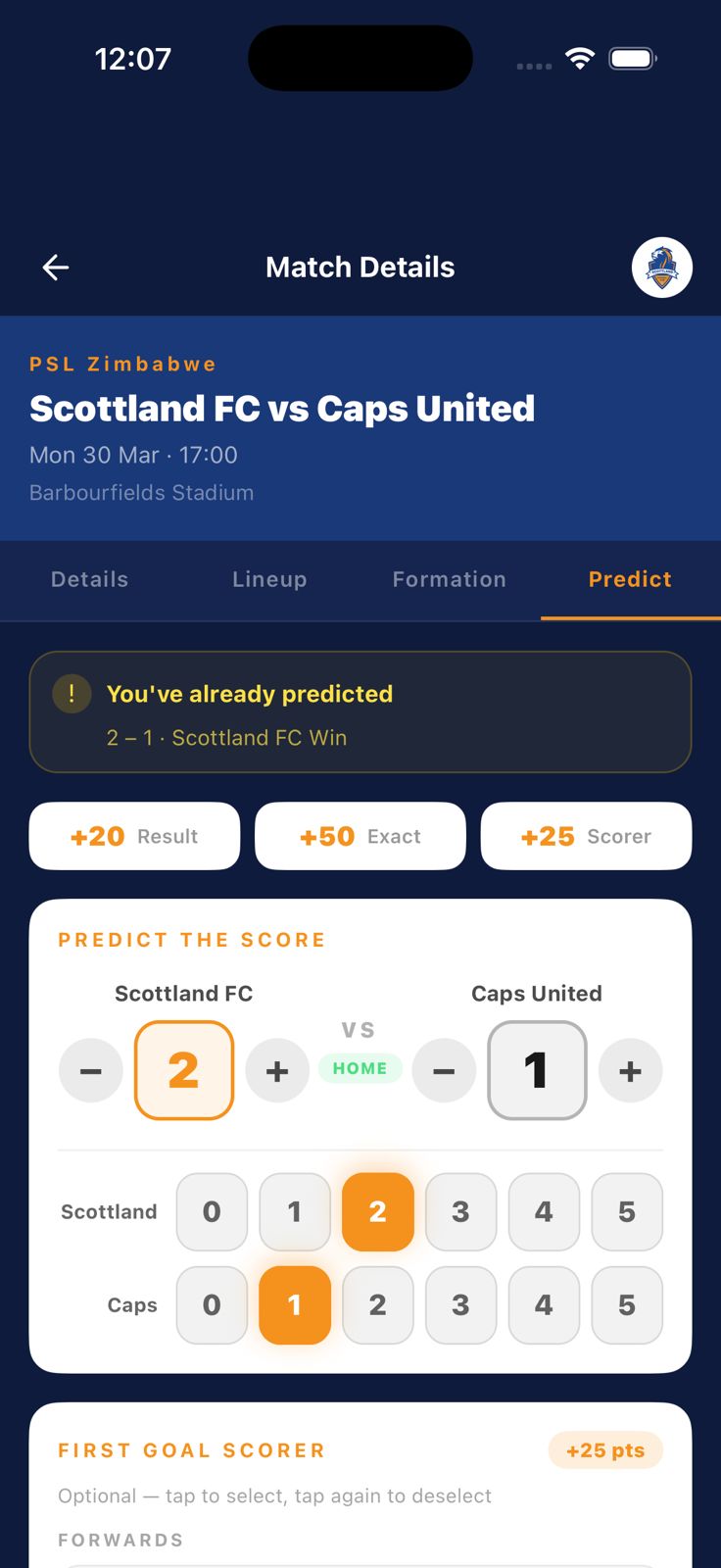The image size is (721, 1568).
Task: Tap the exclamation icon in the prediction banner
Action: click(x=71, y=693)
